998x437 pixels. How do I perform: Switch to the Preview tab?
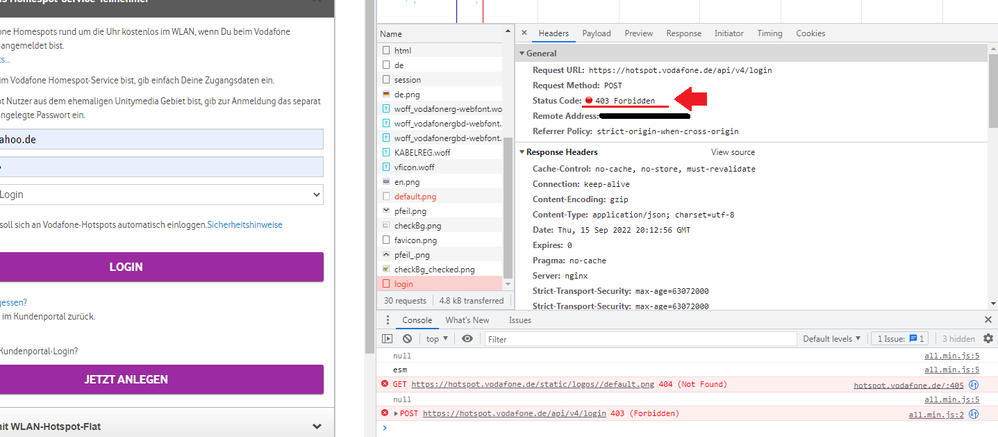pos(638,33)
